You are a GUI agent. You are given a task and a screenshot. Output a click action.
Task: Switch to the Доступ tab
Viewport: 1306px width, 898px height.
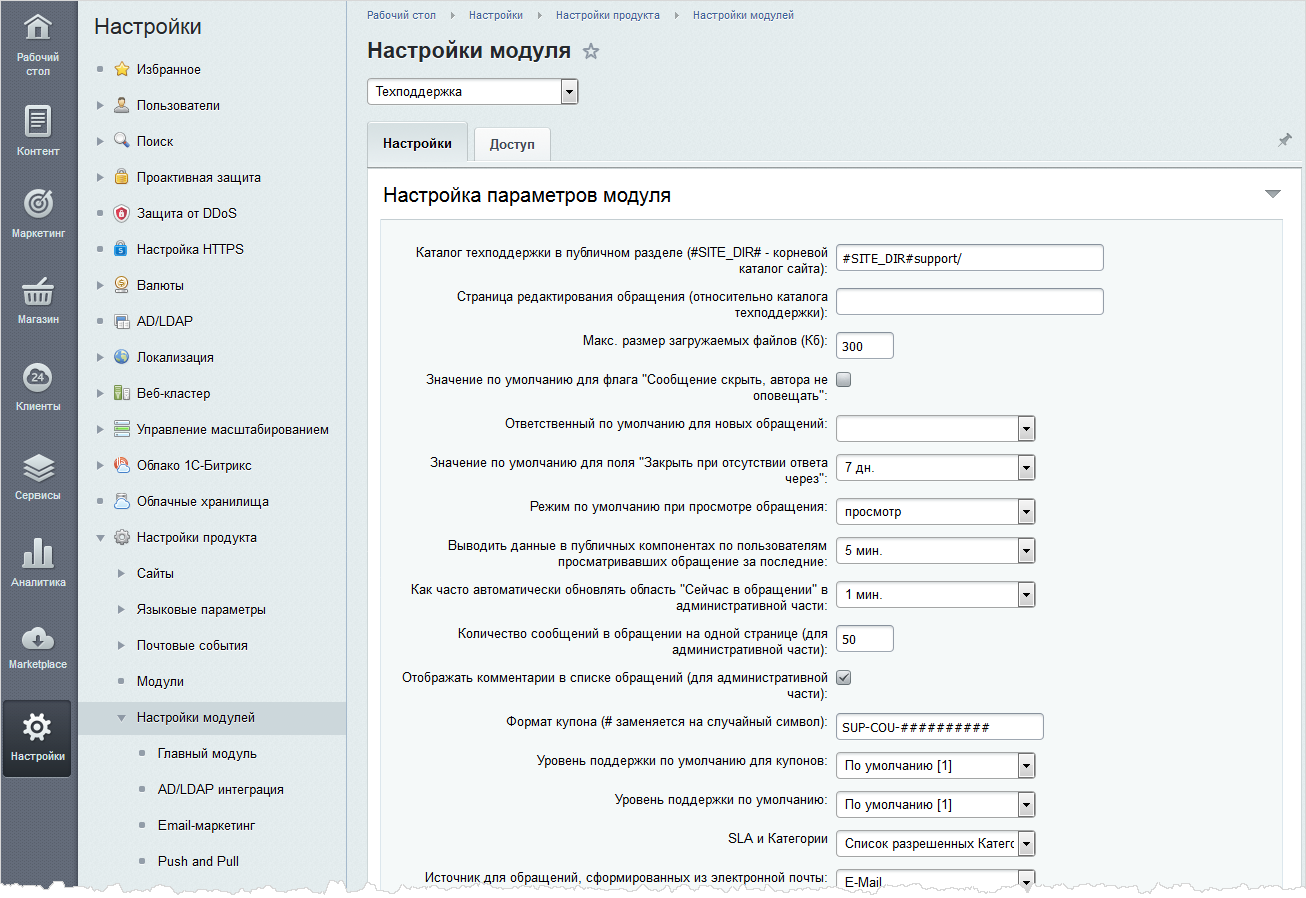(512, 144)
